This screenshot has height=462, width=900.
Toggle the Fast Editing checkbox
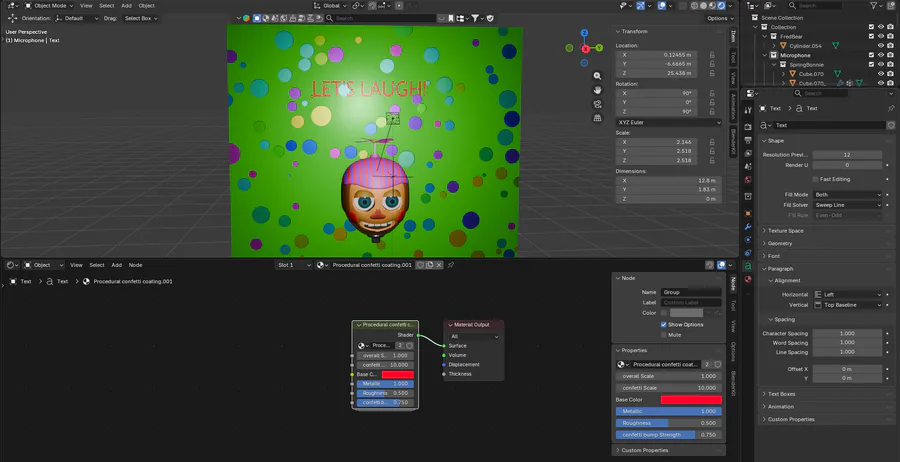tap(816, 179)
